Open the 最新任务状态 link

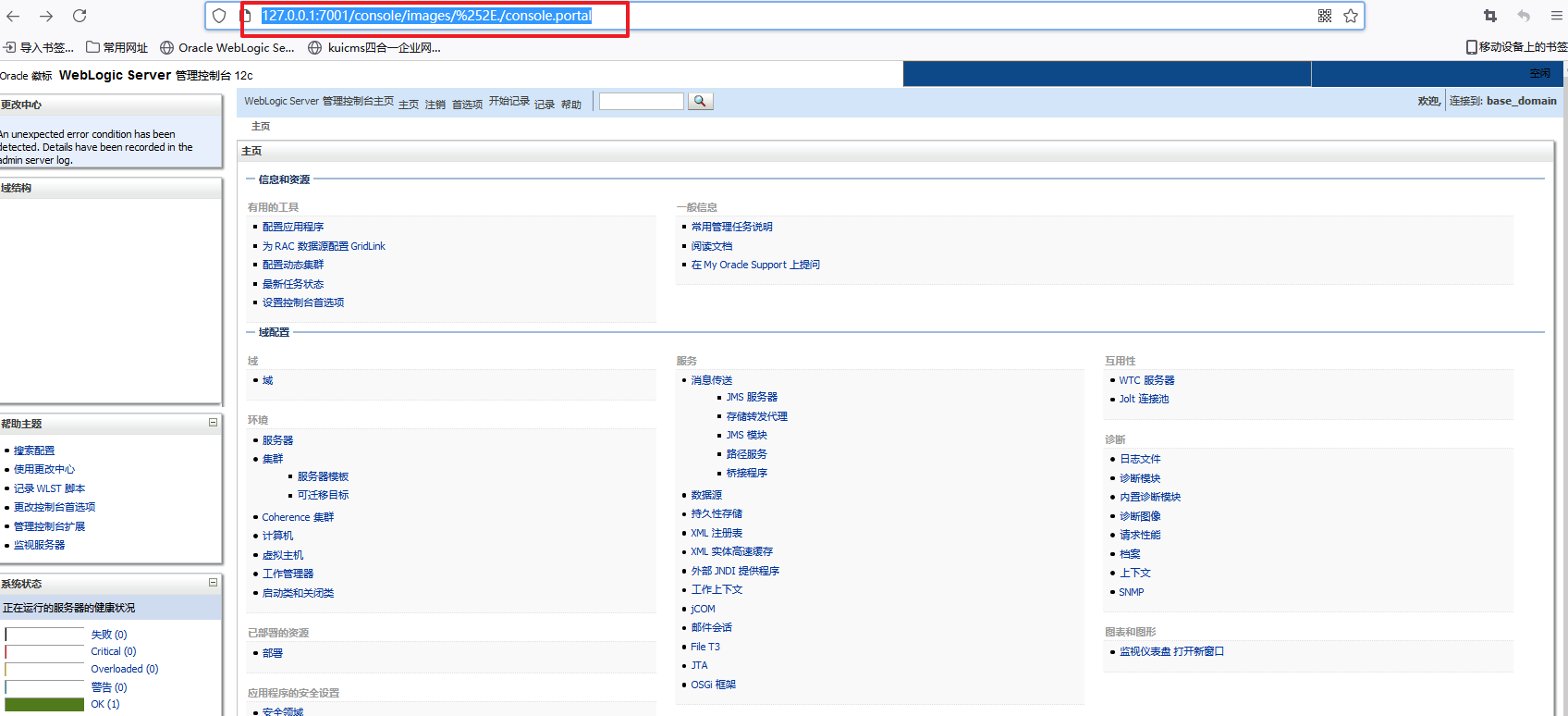(x=293, y=284)
